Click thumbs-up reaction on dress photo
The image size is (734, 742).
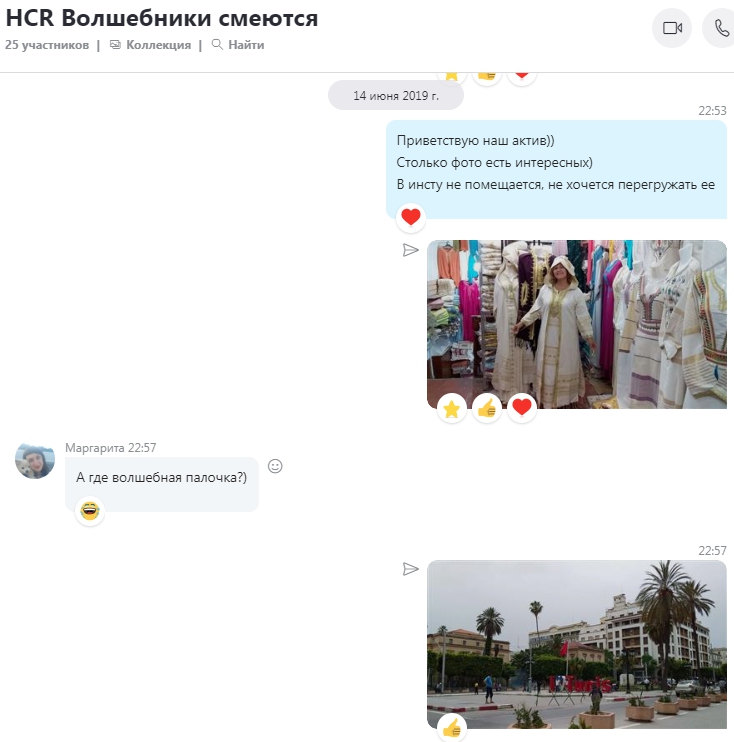click(x=487, y=408)
